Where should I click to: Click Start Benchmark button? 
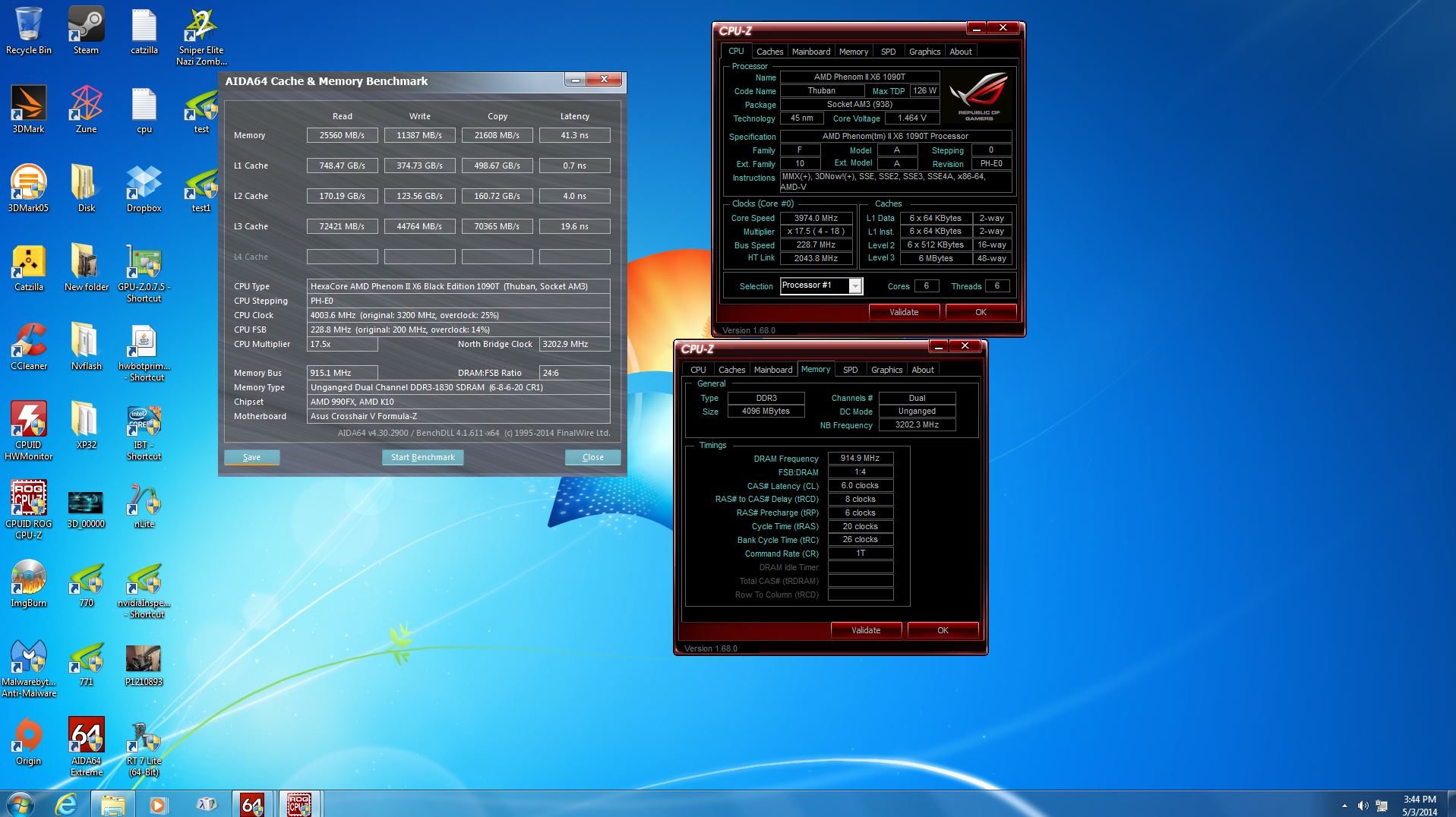(422, 457)
